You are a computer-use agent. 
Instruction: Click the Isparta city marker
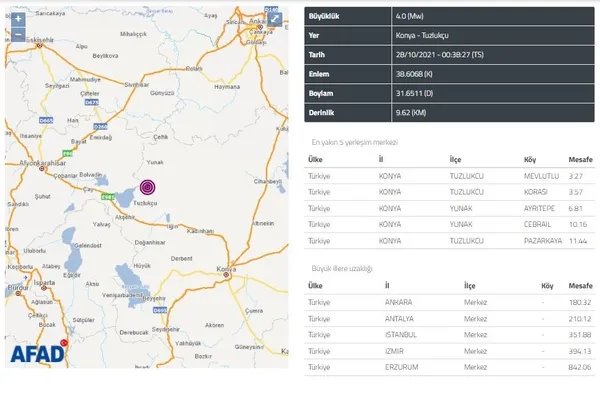click(44, 288)
